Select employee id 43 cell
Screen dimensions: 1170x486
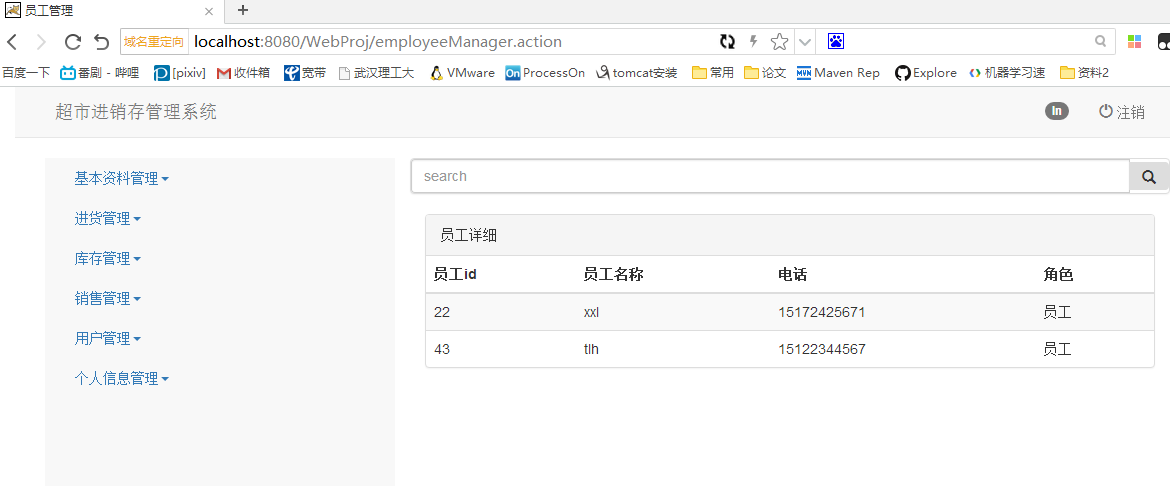[x=442, y=349]
